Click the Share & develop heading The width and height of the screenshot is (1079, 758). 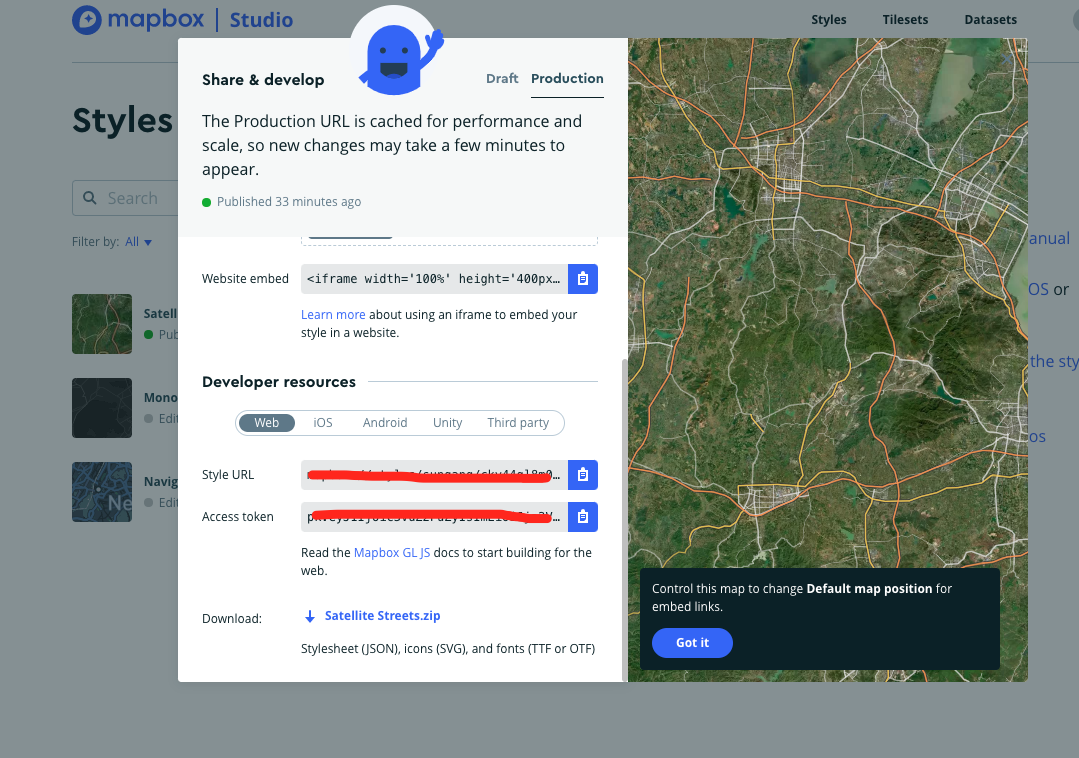click(x=263, y=80)
